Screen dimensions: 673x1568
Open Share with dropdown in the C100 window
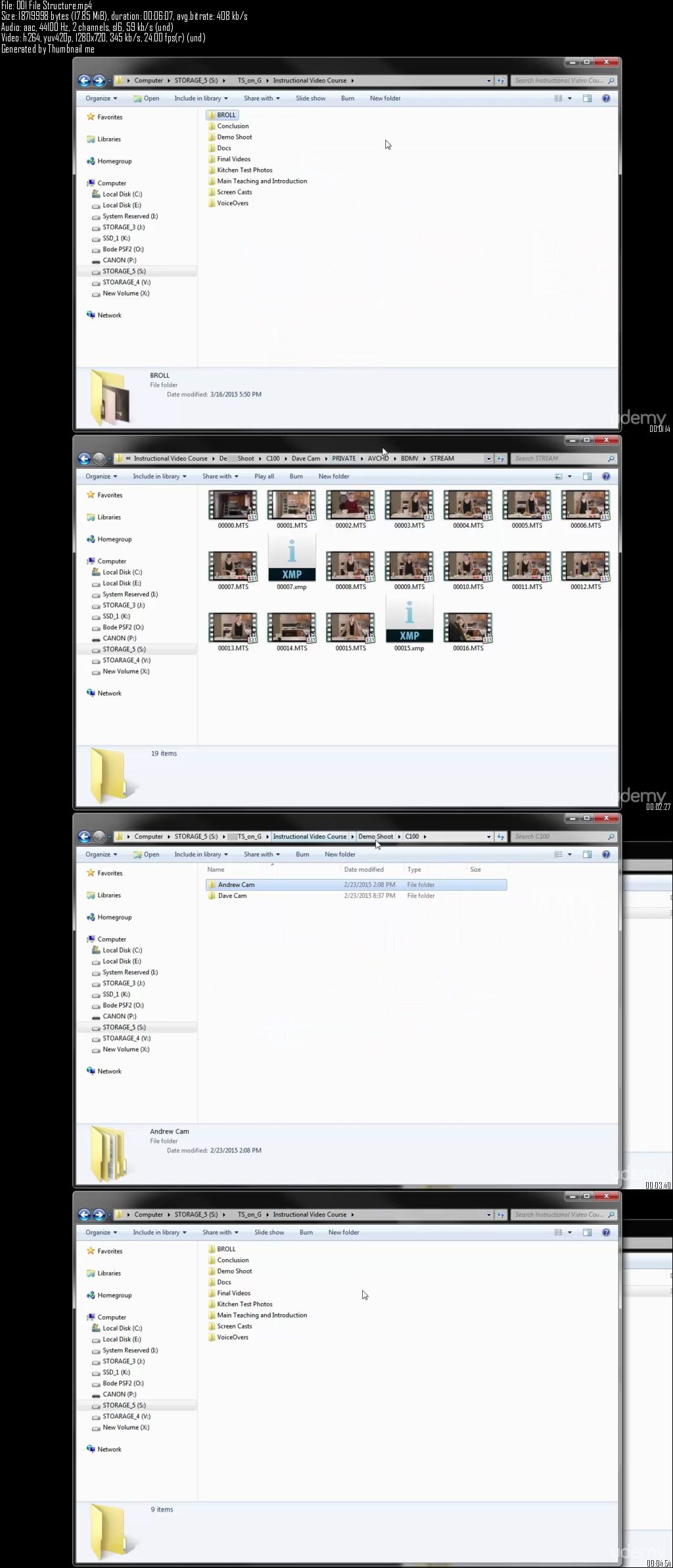(262, 855)
